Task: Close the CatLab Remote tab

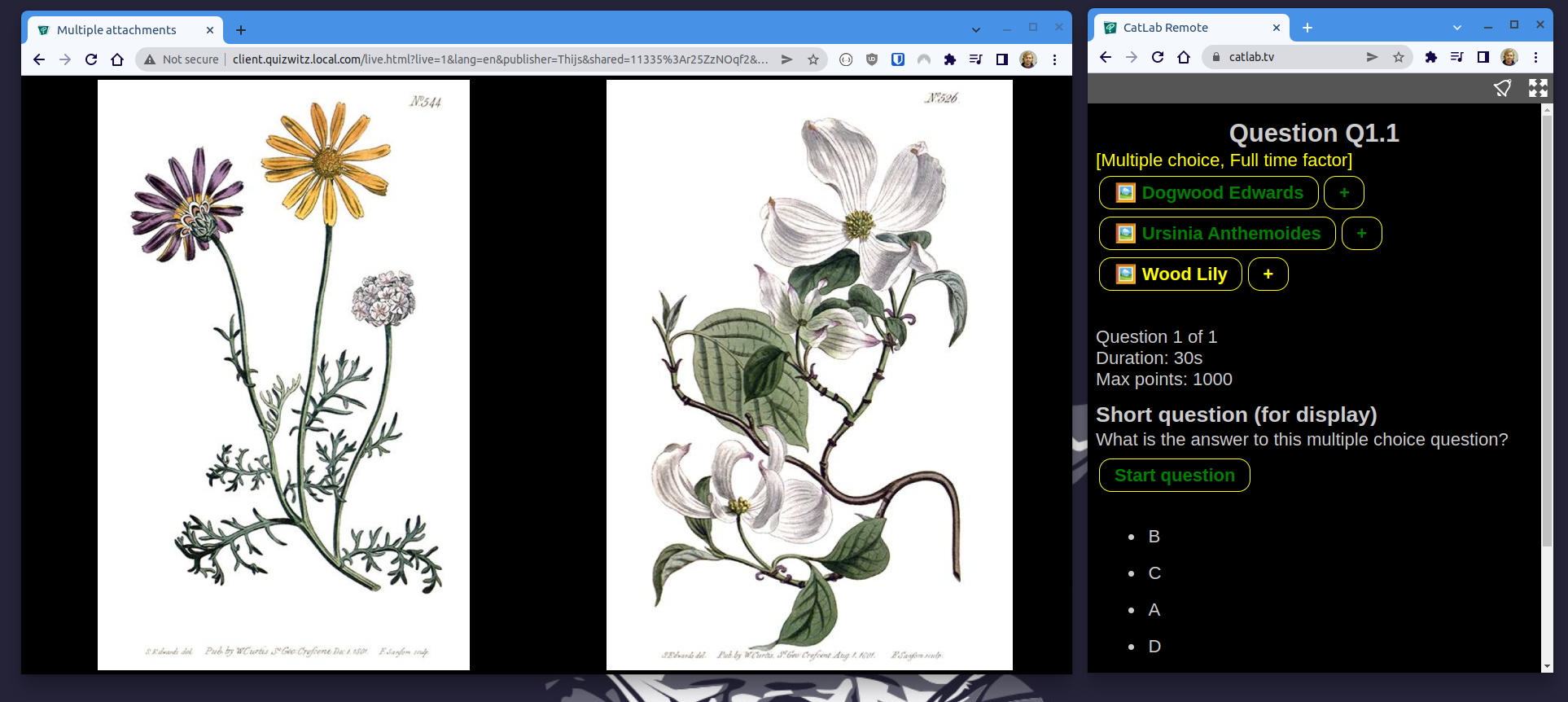Action: click(x=1276, y=28)
